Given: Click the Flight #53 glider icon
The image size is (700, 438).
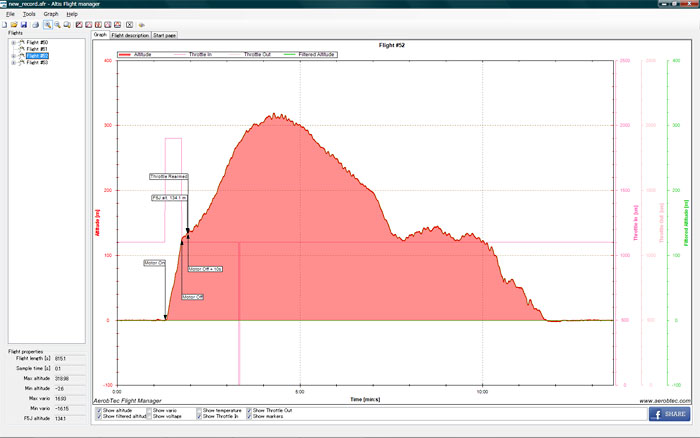Looking at the screenshot, I should pyautogui.click(x=21, y=63).
